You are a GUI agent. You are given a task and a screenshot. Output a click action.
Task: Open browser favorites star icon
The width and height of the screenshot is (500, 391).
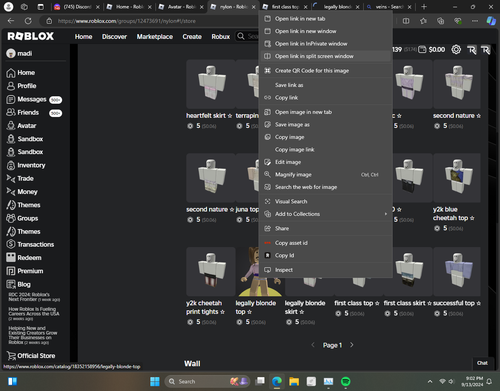423,21
